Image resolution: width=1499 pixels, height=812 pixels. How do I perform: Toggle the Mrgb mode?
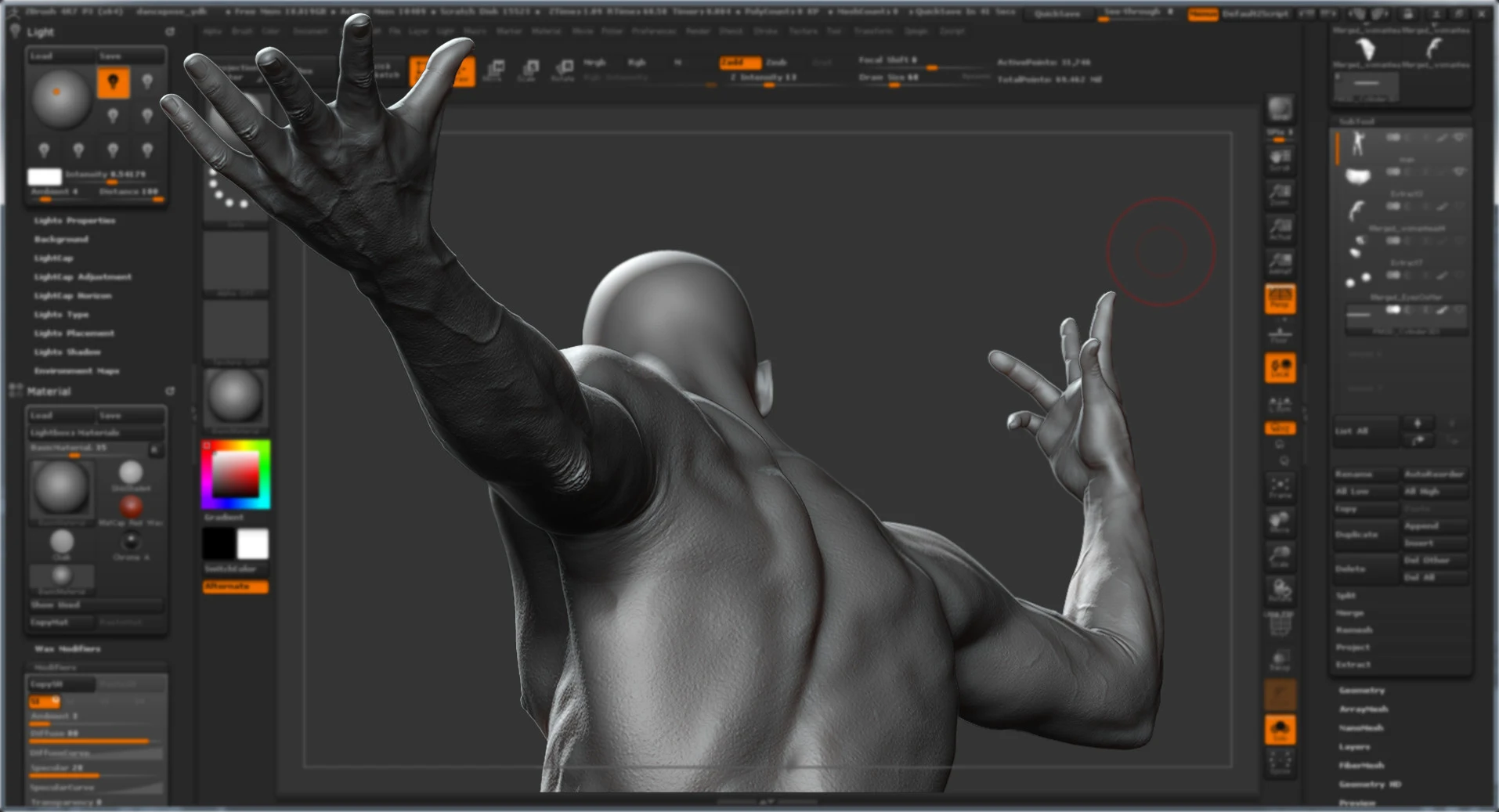click(x=594, y=62)
